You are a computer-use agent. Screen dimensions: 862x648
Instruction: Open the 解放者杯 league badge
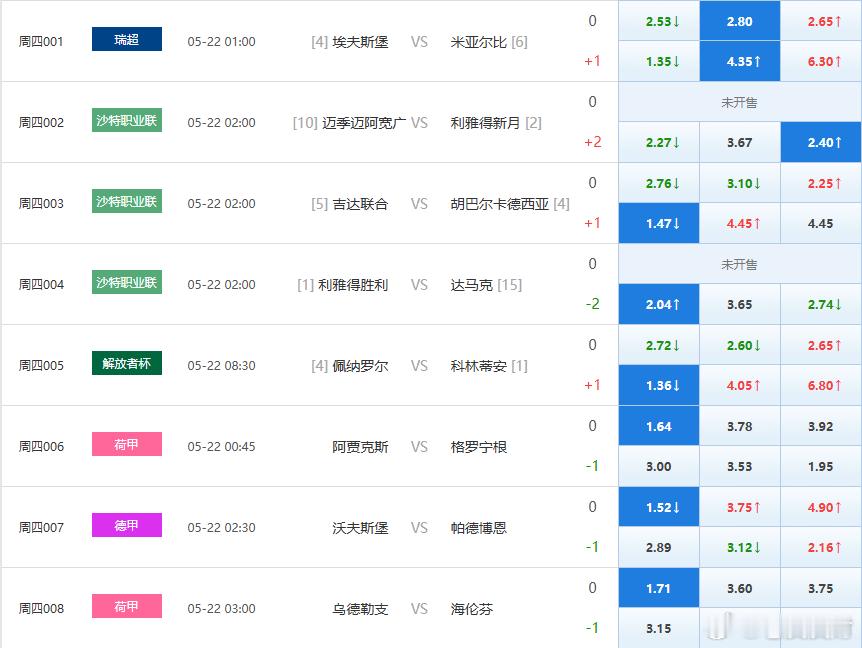pos(127,363)
